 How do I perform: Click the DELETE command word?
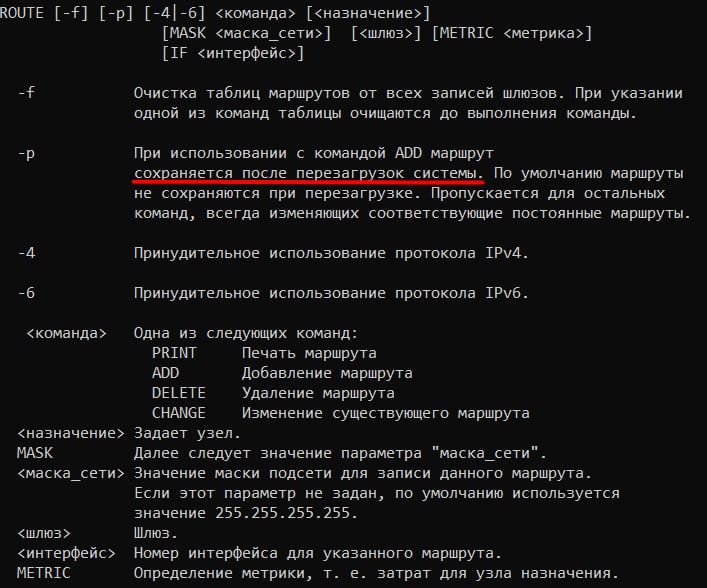(179, 393)
